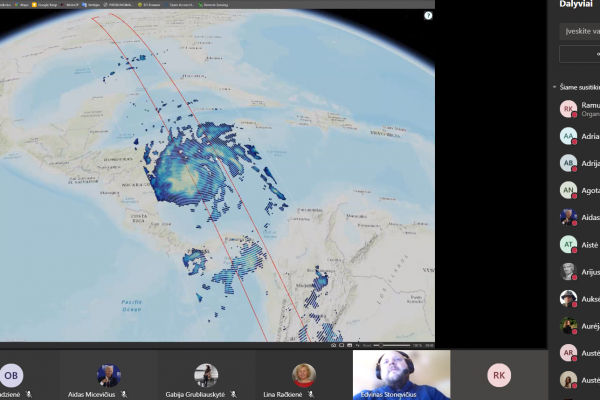Click the camera snapshot icon in bottom toolbar

click(x=333, y=345)
